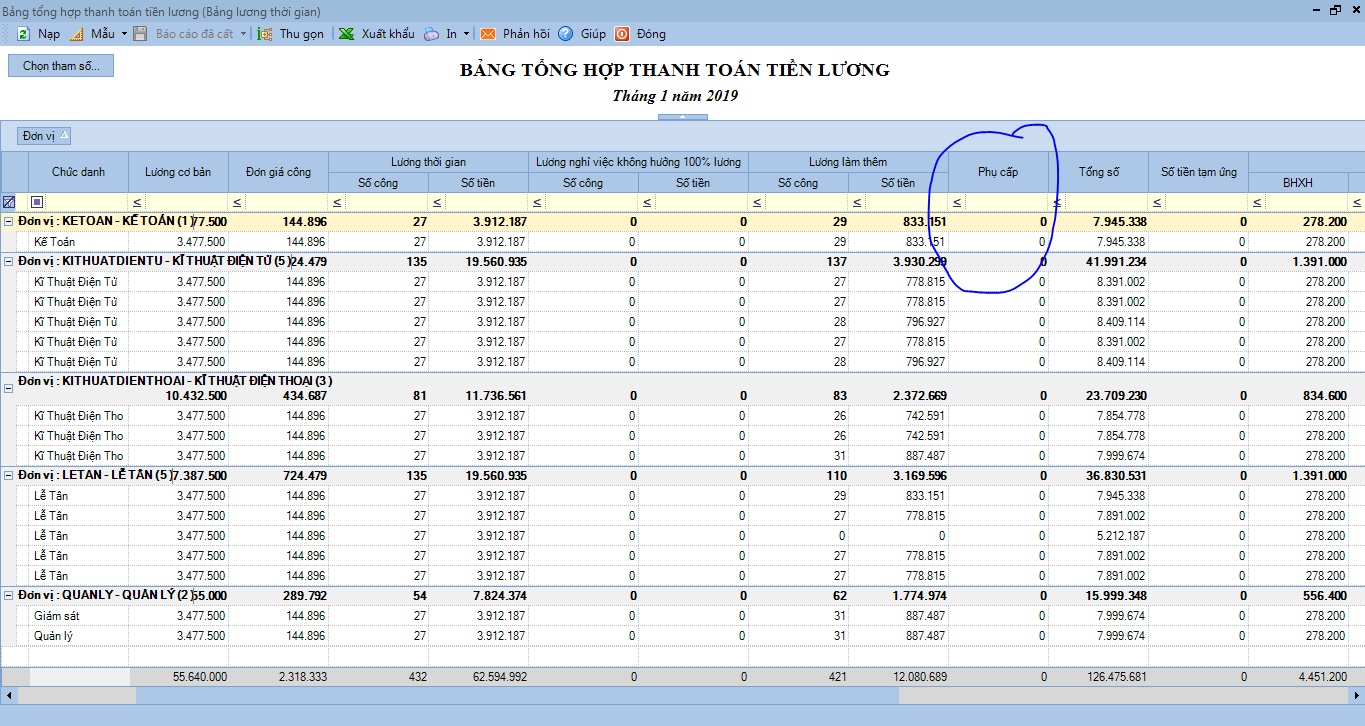Click the Giúp help icon
1365x726 pixels.
565,33
